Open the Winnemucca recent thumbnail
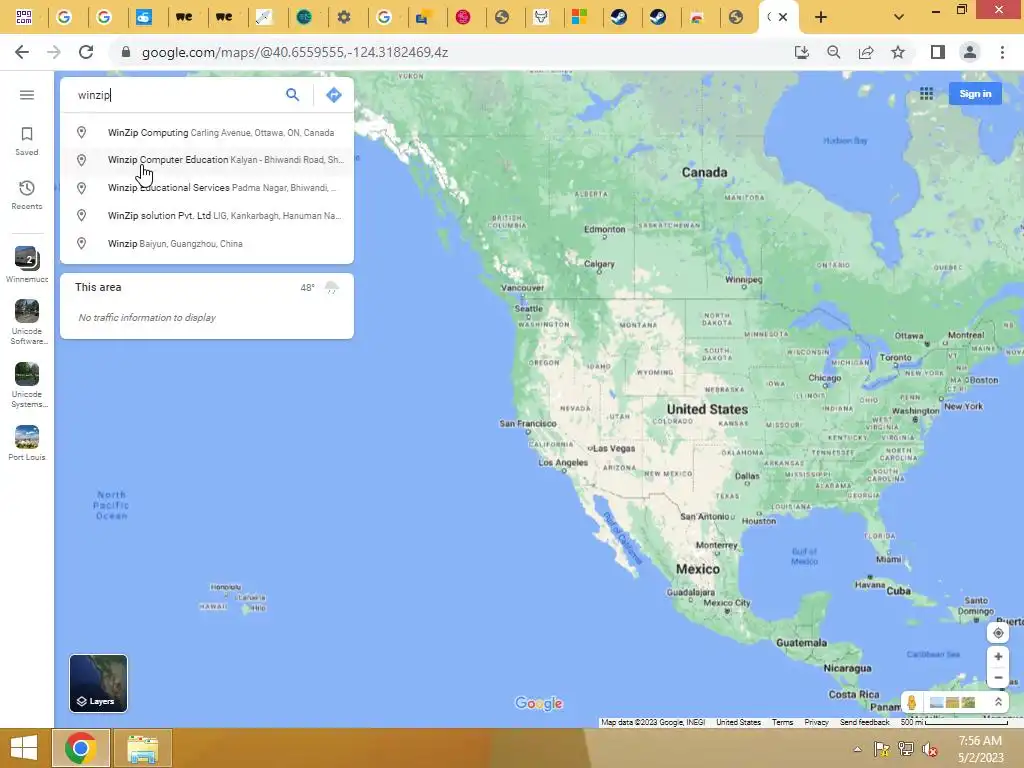Screen dimensions: 1024x768 tap(27, 264)
